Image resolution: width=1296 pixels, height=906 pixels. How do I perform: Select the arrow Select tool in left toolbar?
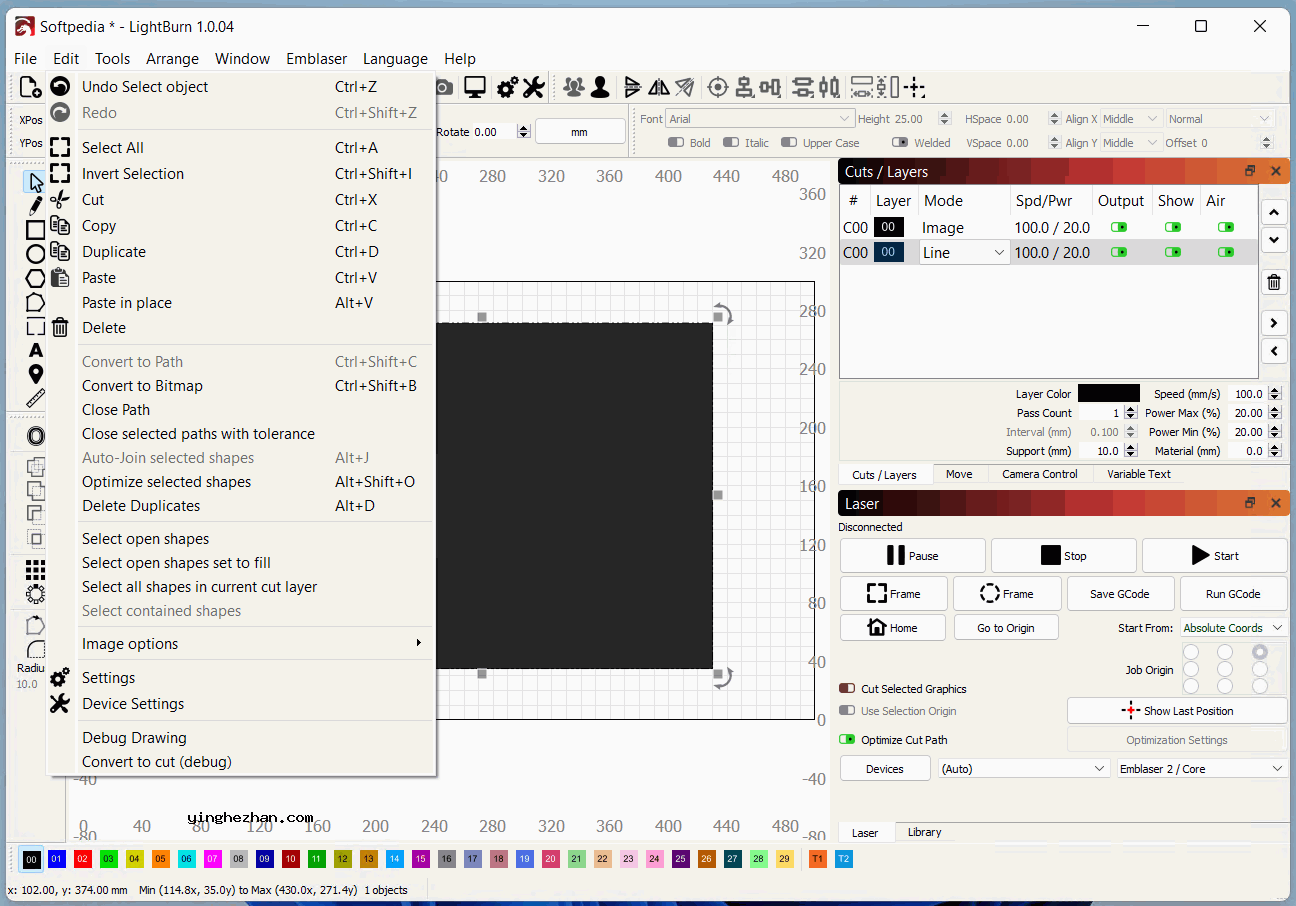(36, 182)
